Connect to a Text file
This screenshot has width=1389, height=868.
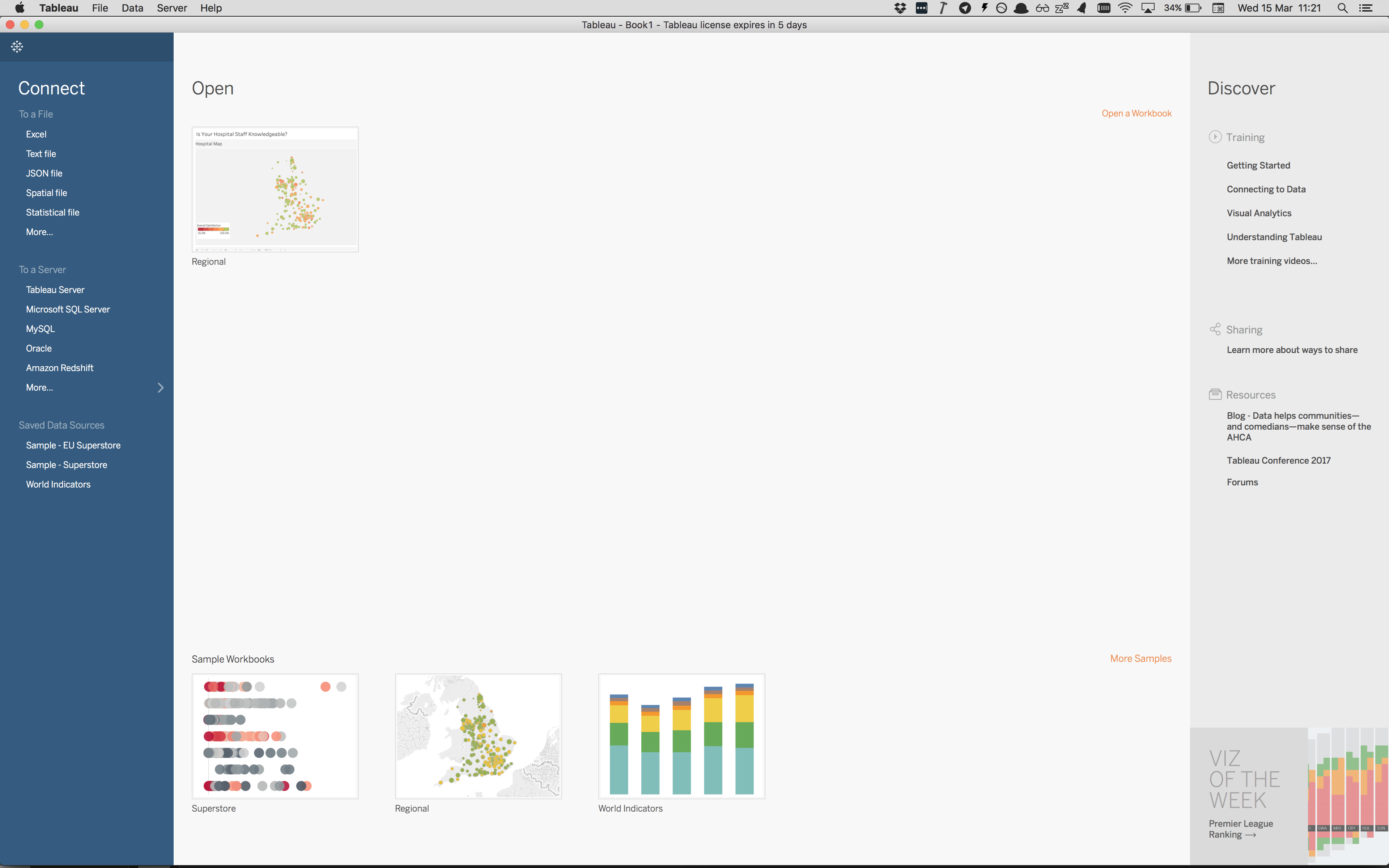pyautogui.click(x=41, y=153)
